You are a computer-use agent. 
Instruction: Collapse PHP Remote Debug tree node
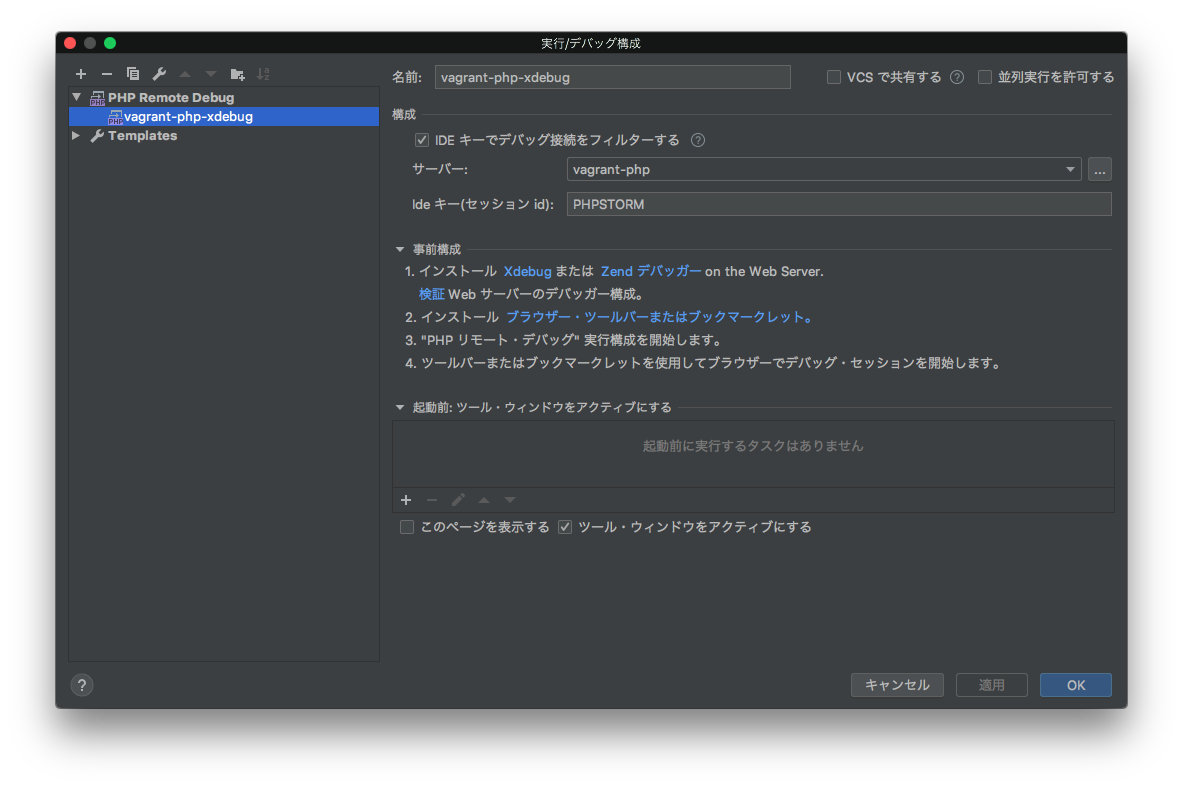(76, 97)
